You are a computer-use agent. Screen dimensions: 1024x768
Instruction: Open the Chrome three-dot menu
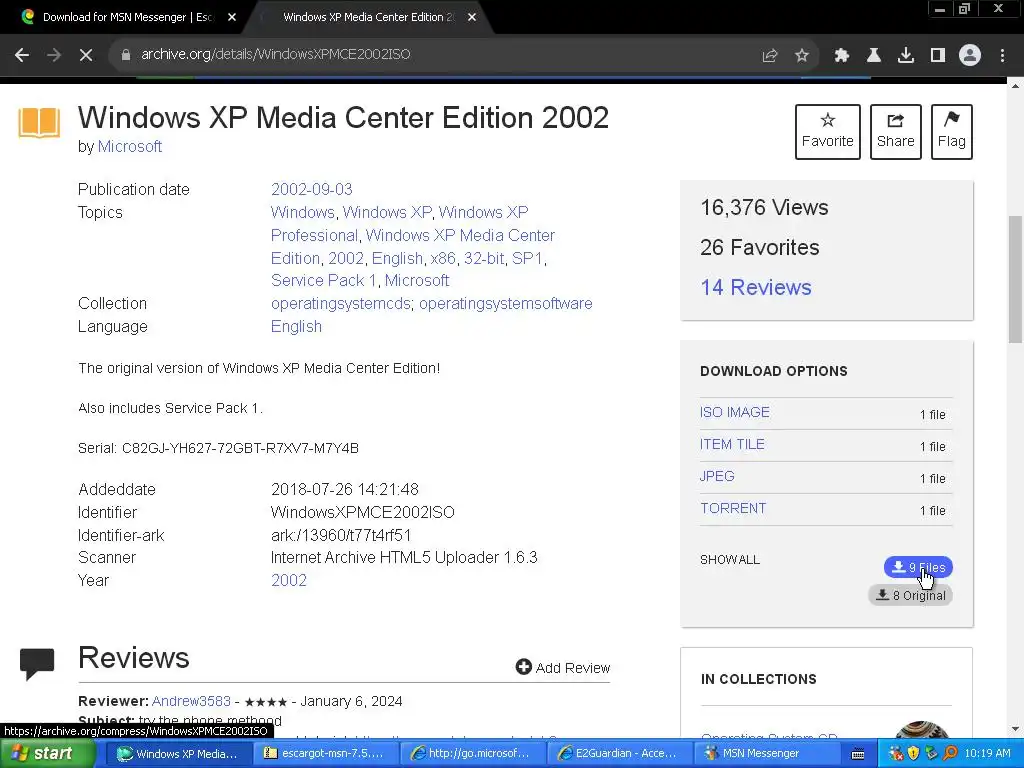[1002, 56]
